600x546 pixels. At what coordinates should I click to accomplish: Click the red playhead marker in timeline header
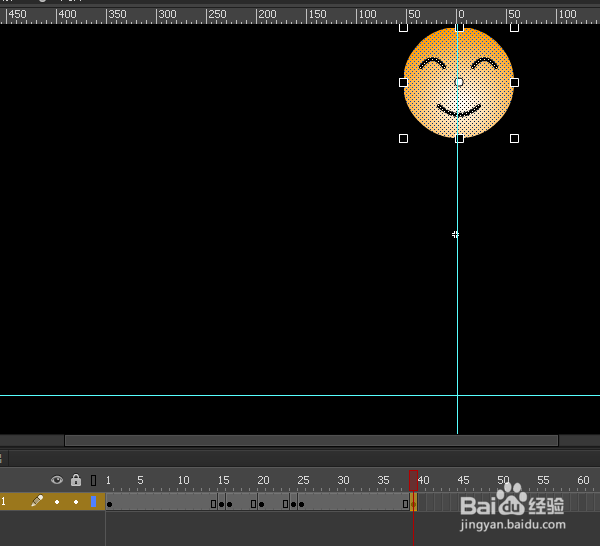click(413, 481)
